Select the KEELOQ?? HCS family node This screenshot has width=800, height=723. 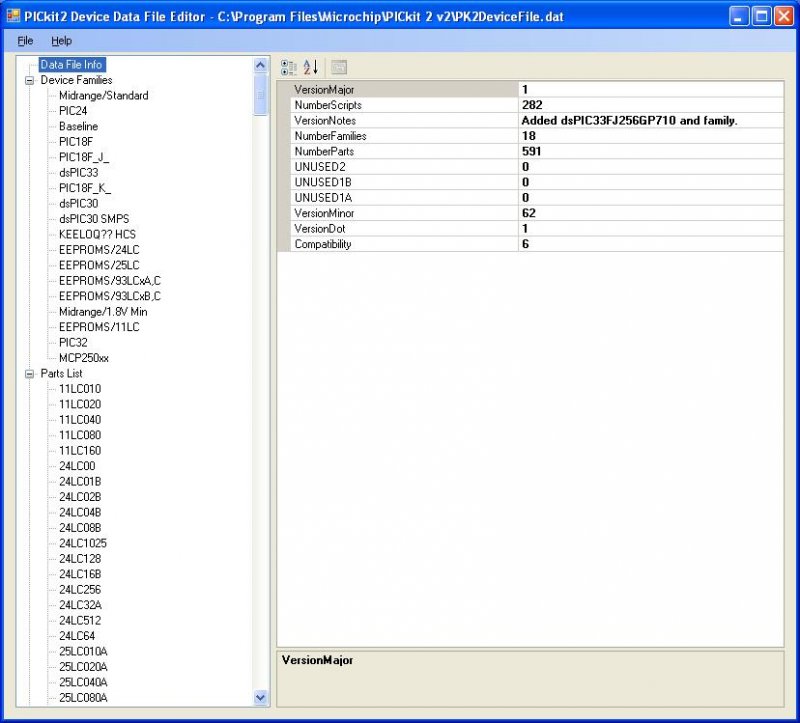97,235
